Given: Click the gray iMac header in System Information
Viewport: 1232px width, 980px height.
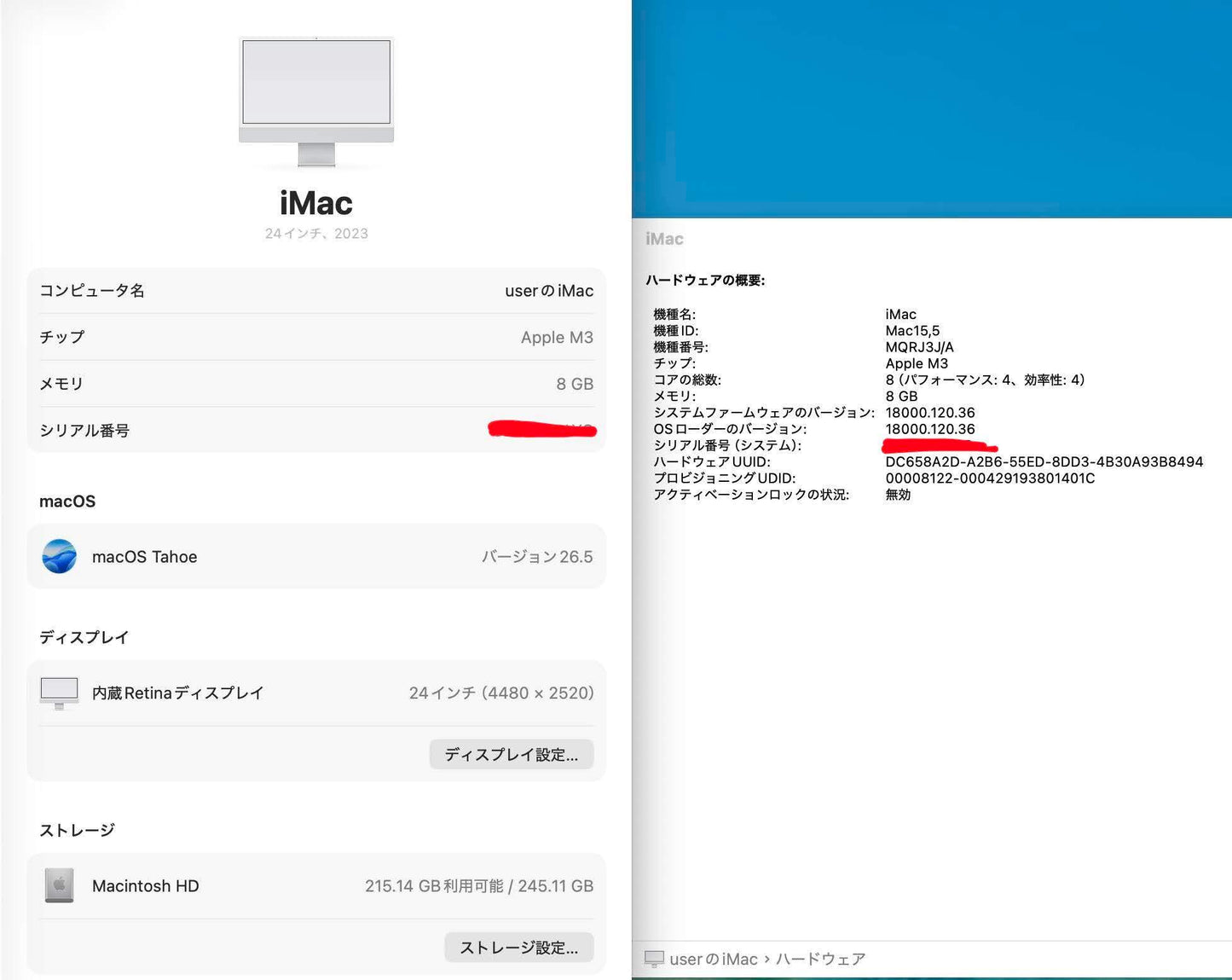Looking at the screenshot, I should pos(664,240).
